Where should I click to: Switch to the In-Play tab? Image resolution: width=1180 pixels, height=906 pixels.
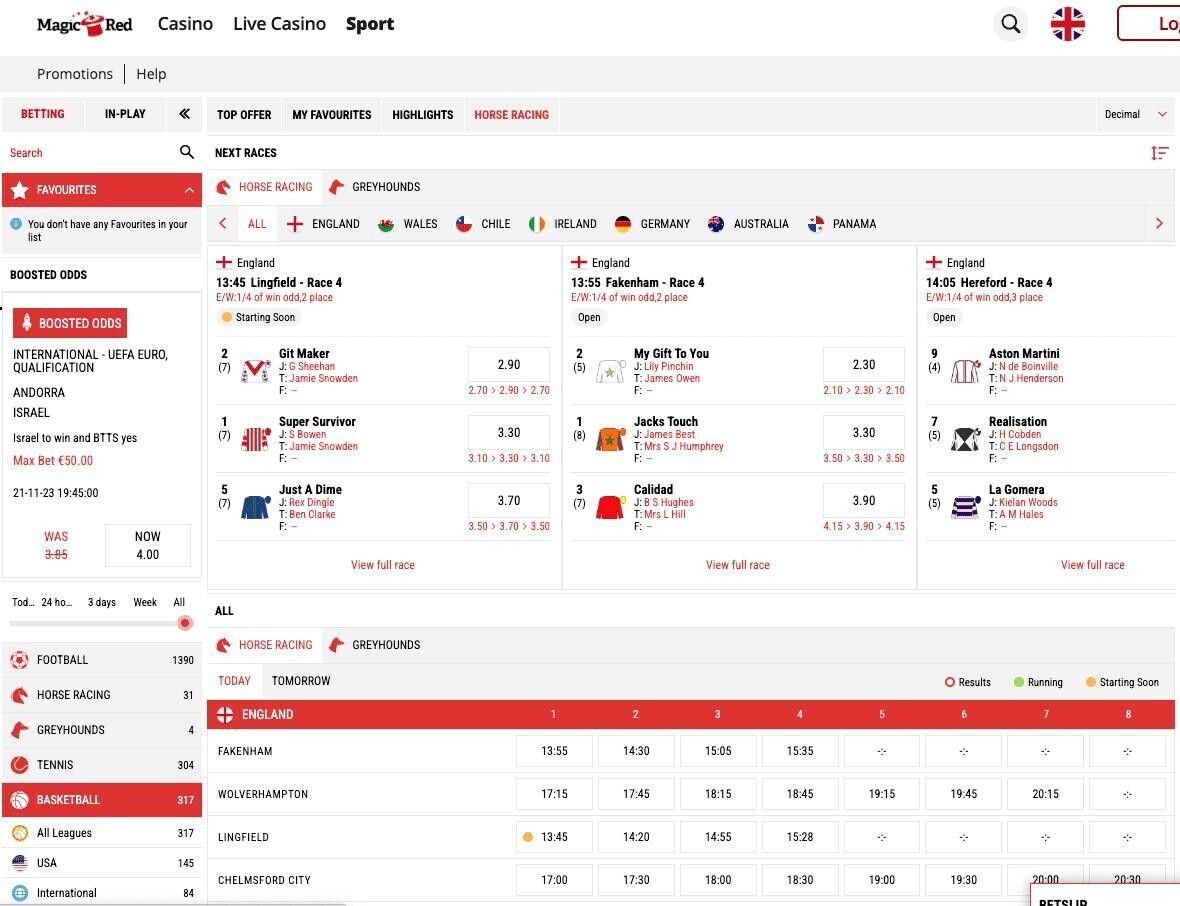click(125, 114)
